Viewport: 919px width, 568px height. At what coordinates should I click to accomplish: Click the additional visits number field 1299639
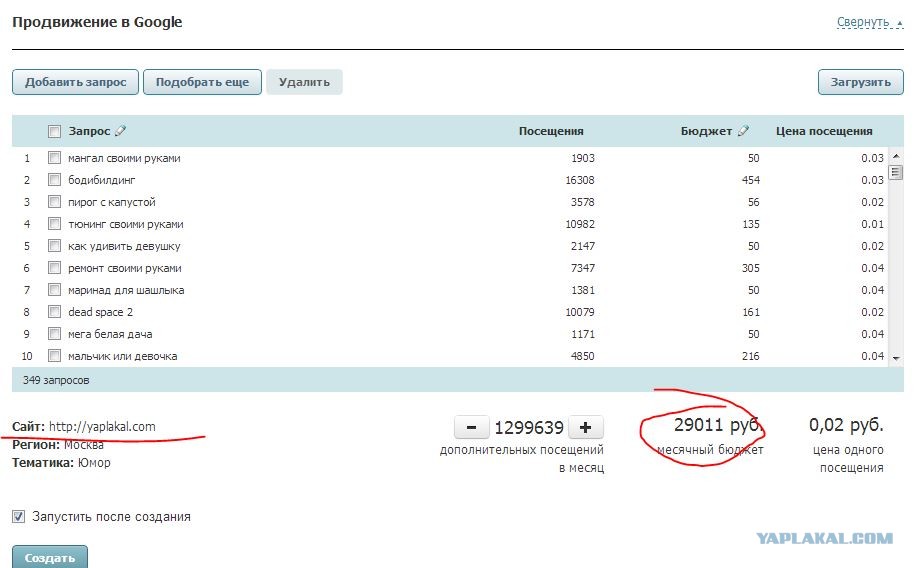click(529, 428)
